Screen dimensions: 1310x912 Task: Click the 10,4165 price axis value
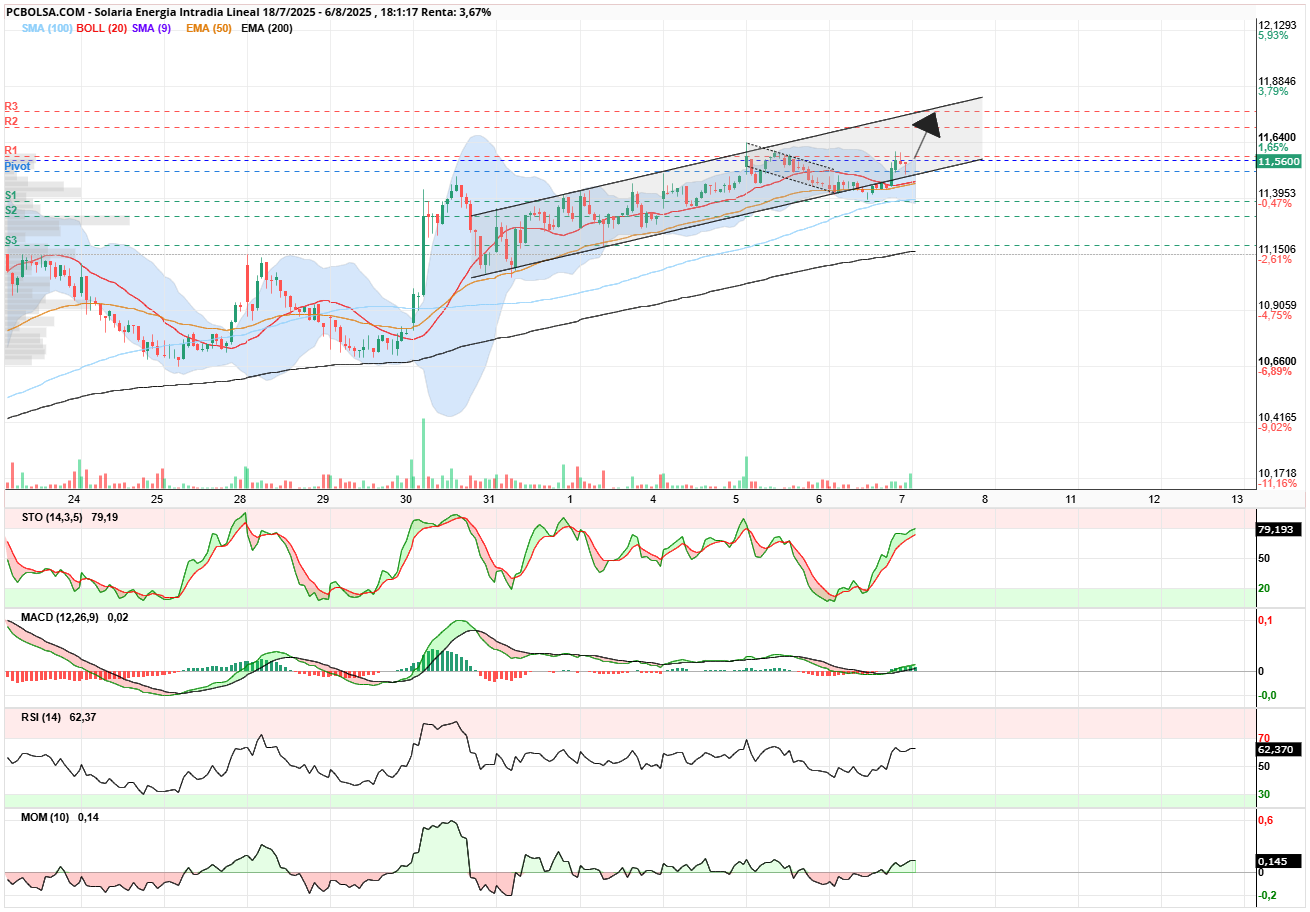point(1278,417)
